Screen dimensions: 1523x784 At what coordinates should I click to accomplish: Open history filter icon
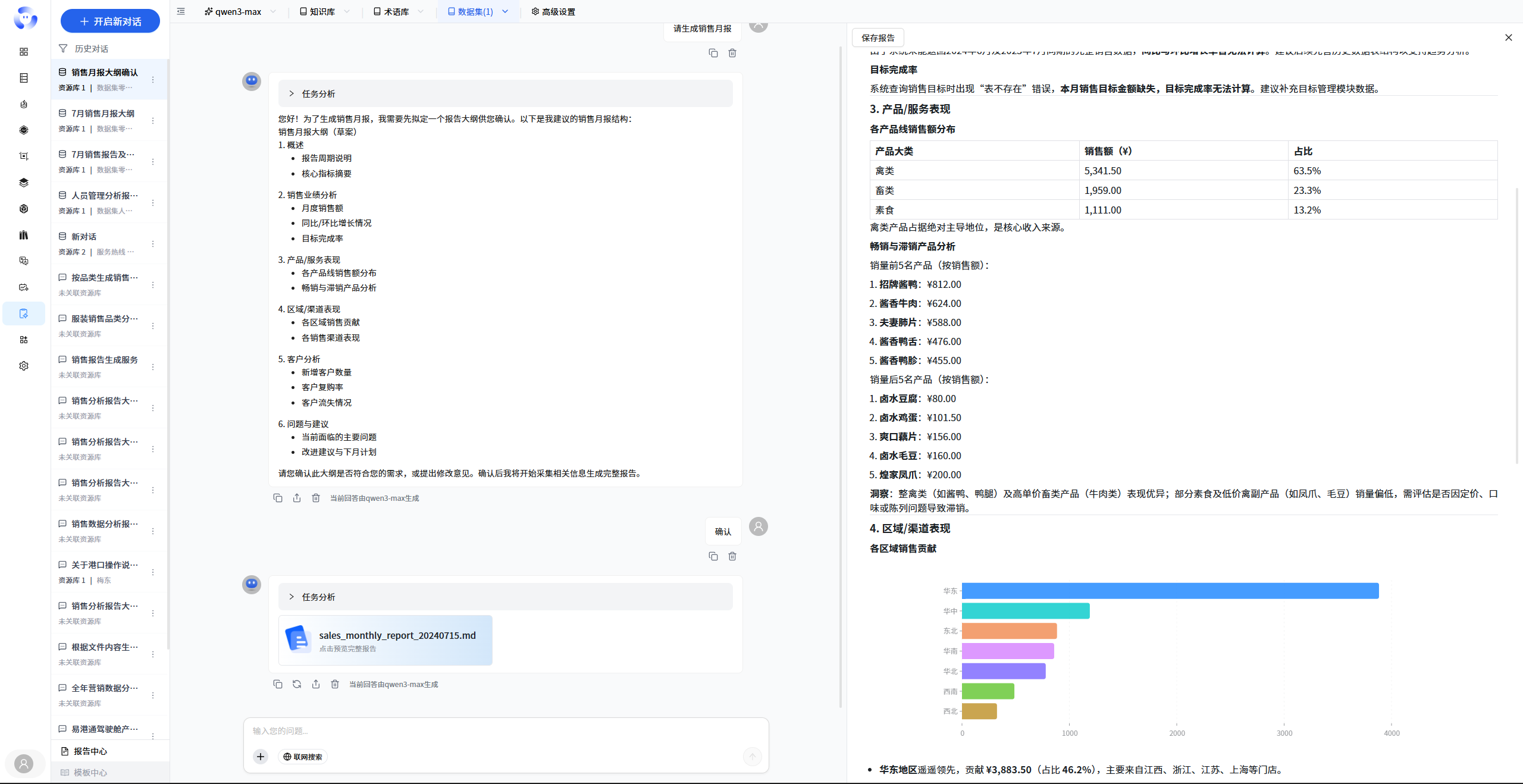point(63,48)
